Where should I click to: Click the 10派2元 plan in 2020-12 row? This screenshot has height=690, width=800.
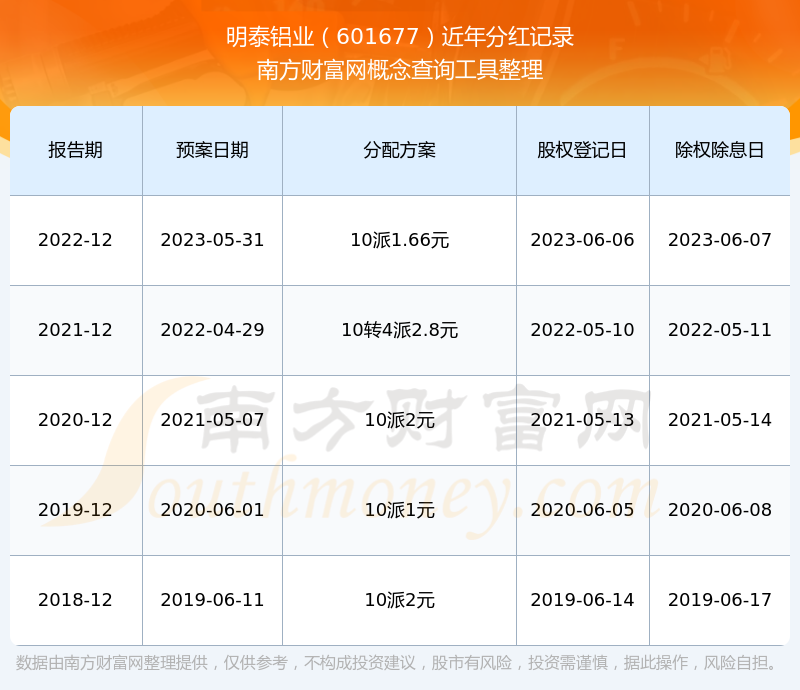pos(399,420)
